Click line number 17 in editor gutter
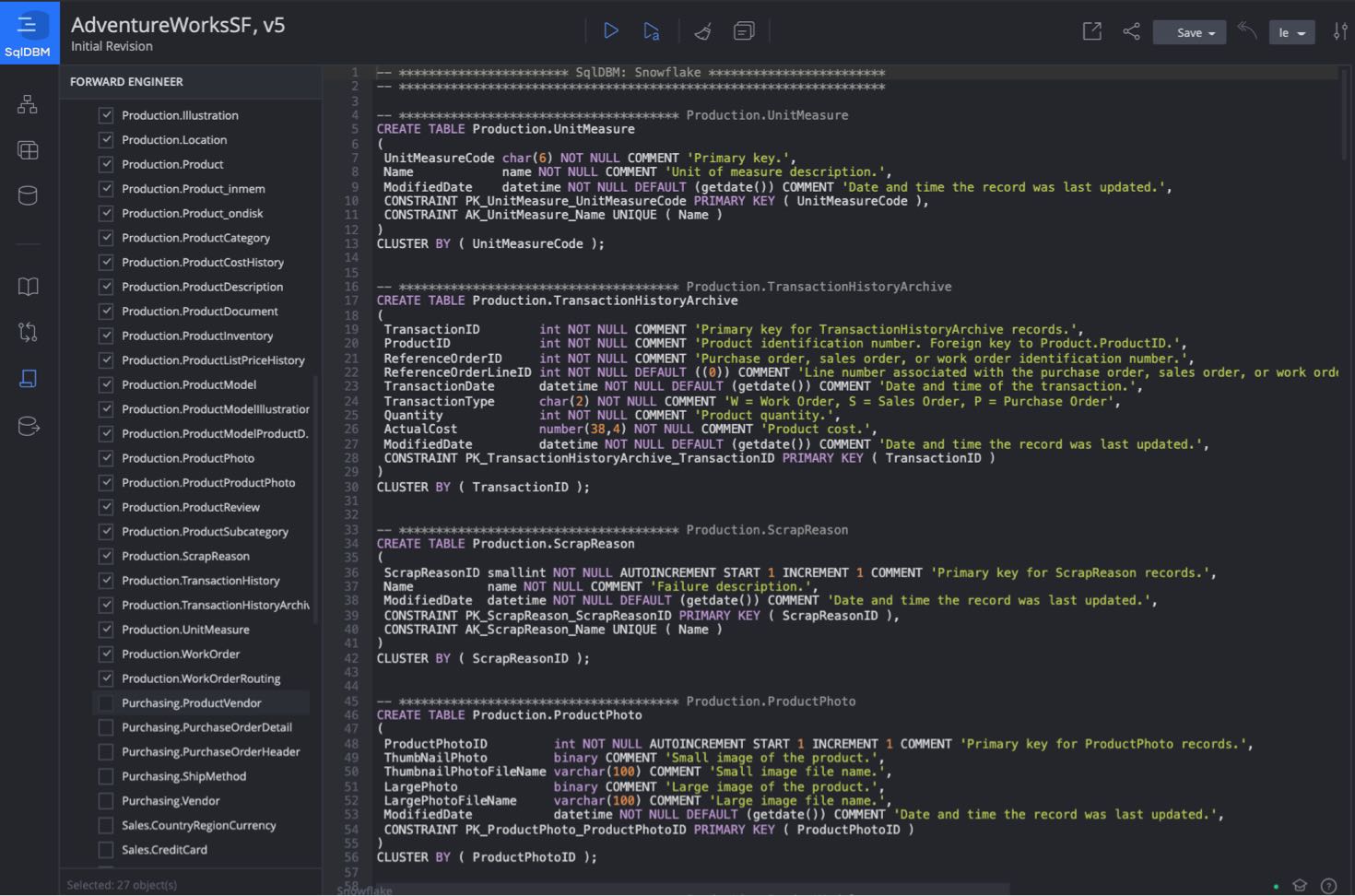 [x=350, y=301]
